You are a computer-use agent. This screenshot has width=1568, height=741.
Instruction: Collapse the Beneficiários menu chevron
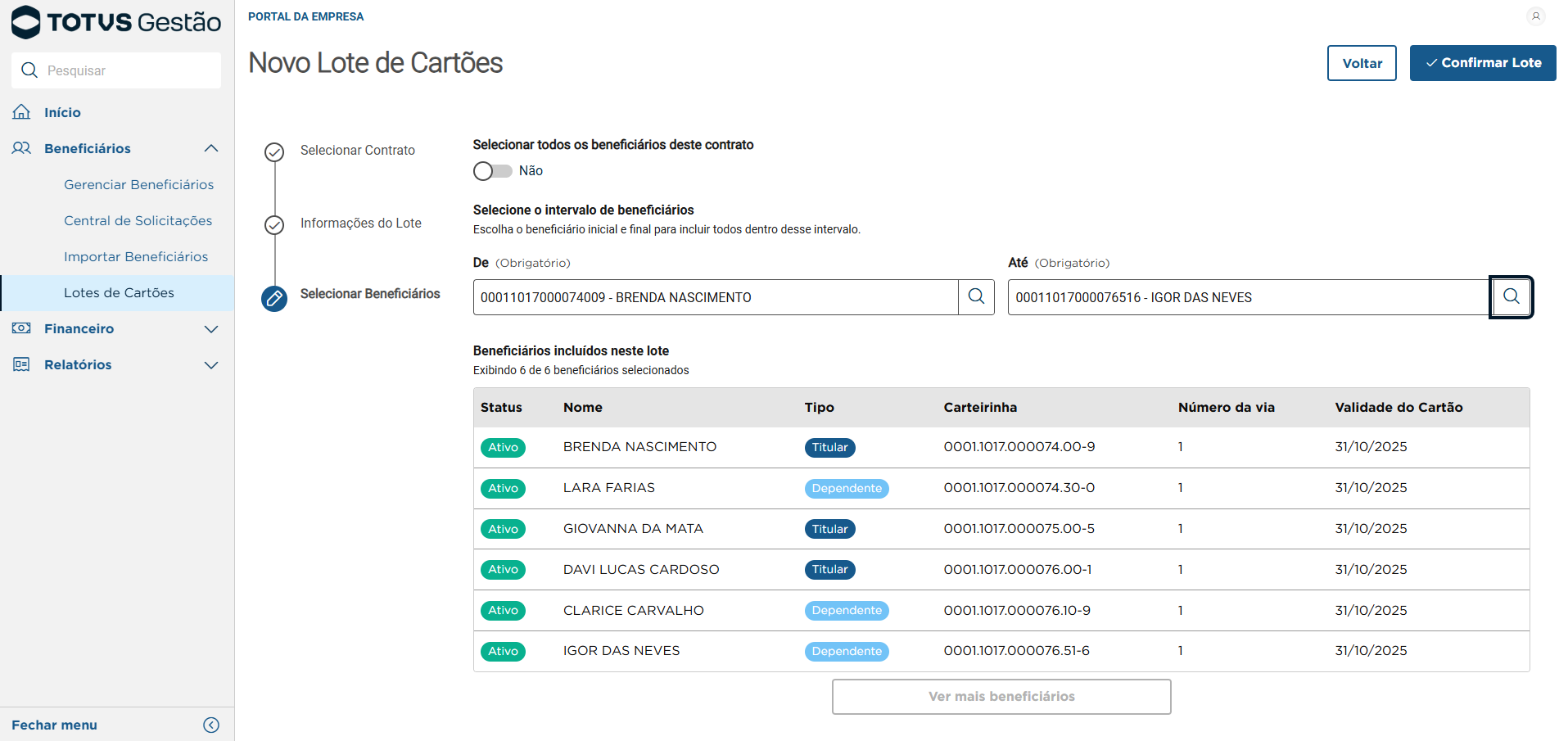211,148
